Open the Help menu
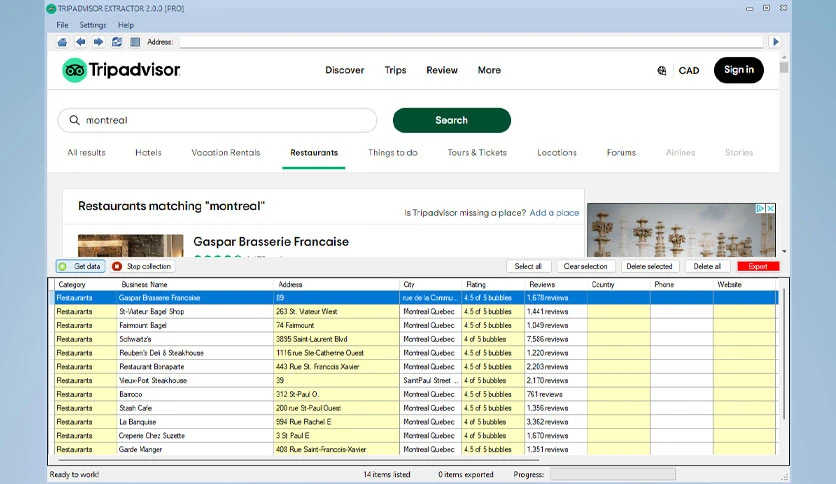The width and height of the screenshot is (836, 484). pos(126,25)
